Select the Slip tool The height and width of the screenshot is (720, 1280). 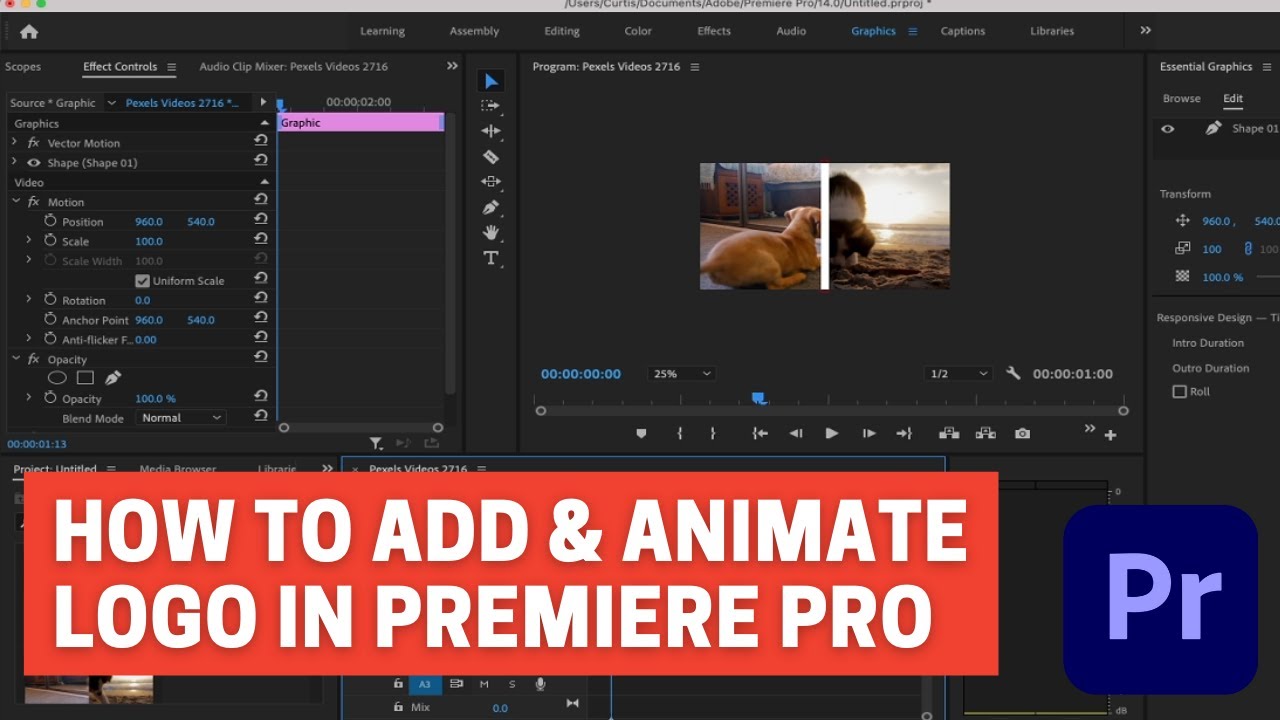pyautogui.click(x=490, y=181)
